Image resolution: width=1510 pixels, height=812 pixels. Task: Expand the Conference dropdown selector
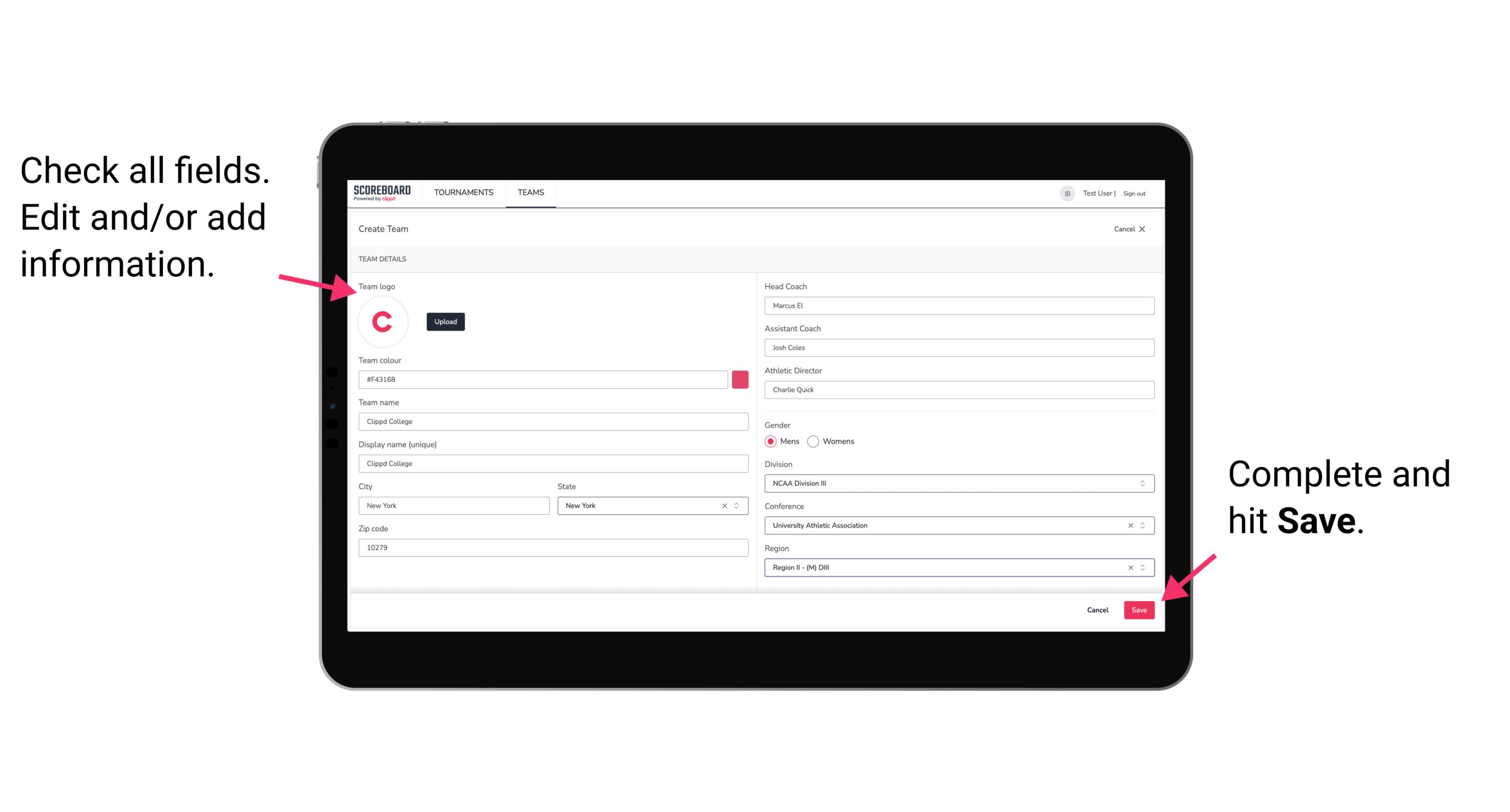1143,525
